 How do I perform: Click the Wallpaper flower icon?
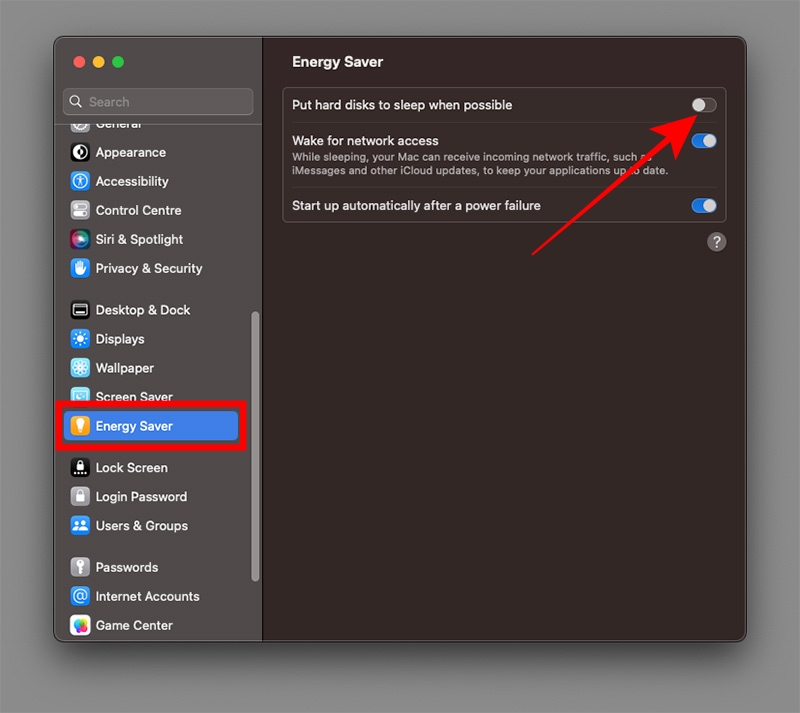(x=80, y=368)
